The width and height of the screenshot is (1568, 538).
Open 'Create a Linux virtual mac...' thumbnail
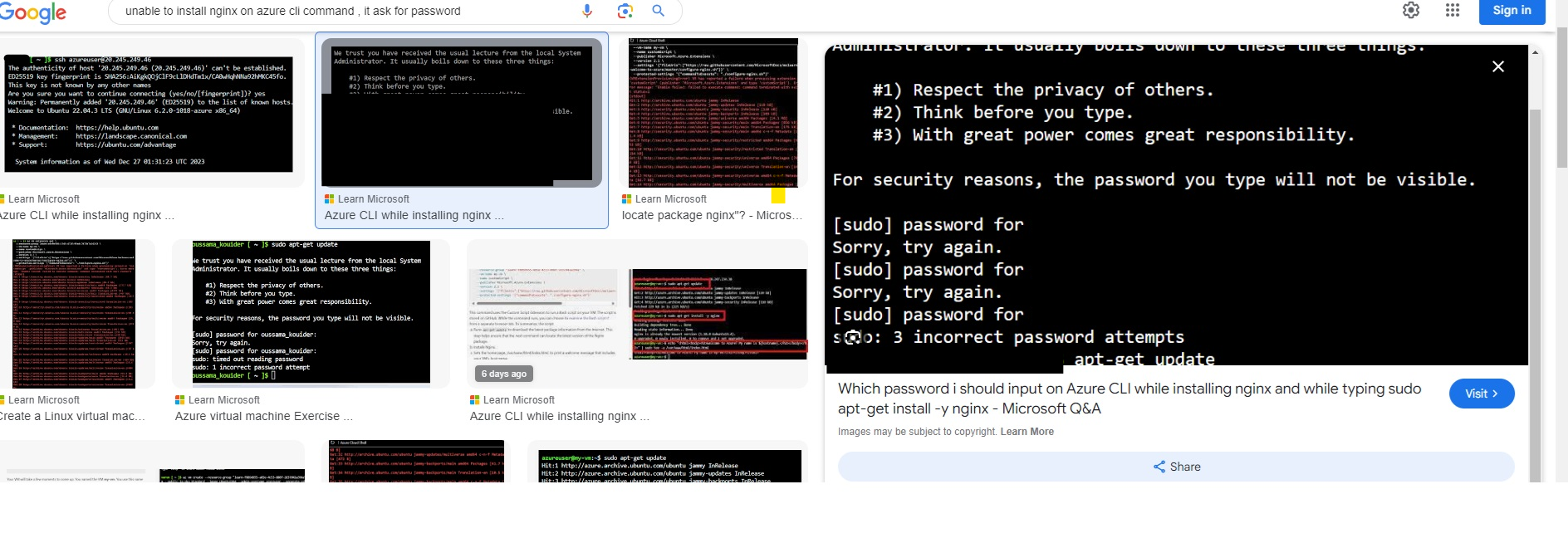coord(75,314)
